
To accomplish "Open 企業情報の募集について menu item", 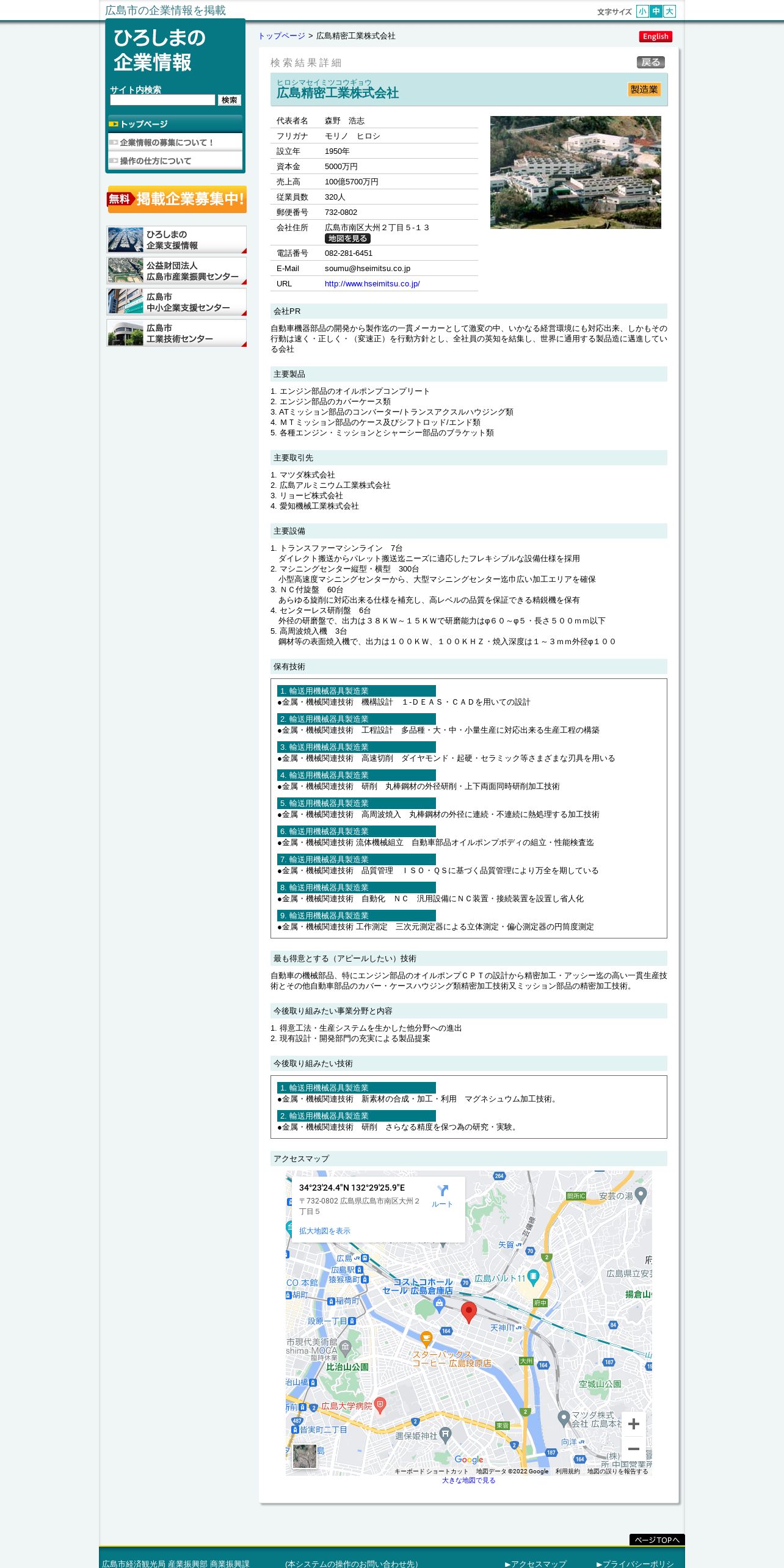I will 175,142.
